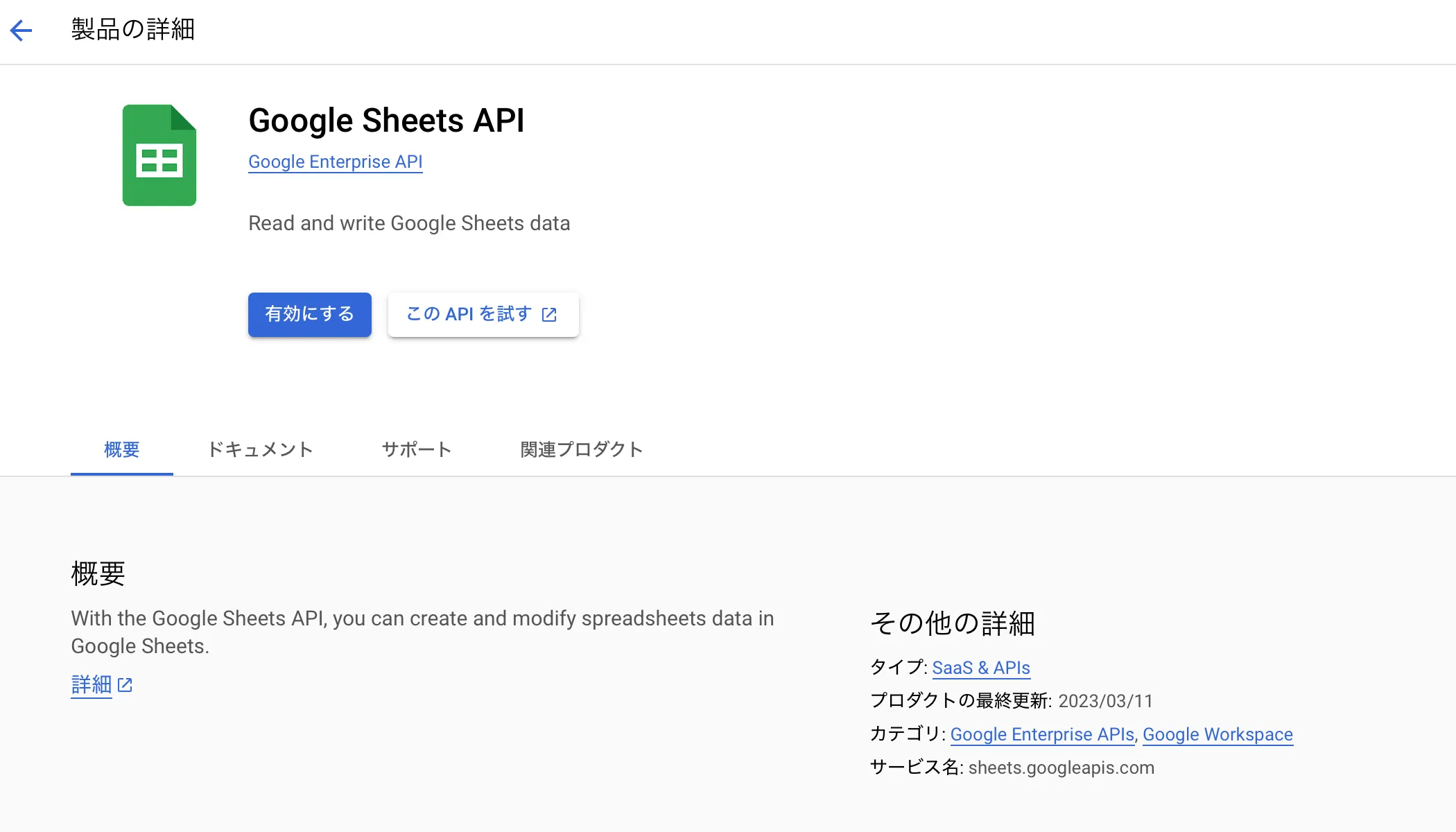
Task: Click the back arrow icon
Action: [21, 30]
